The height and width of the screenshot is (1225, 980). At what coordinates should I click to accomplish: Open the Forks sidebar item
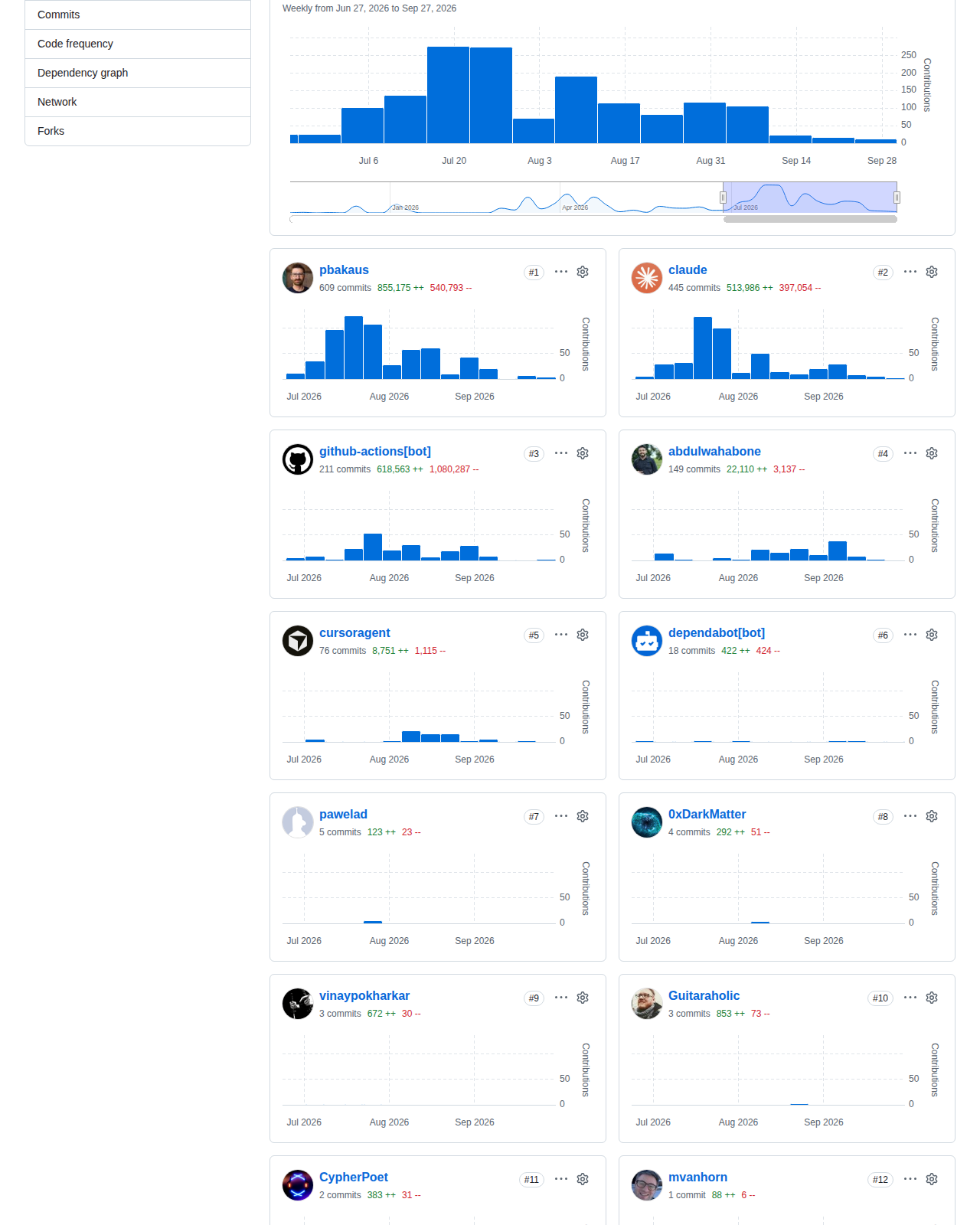click(138, 131)
